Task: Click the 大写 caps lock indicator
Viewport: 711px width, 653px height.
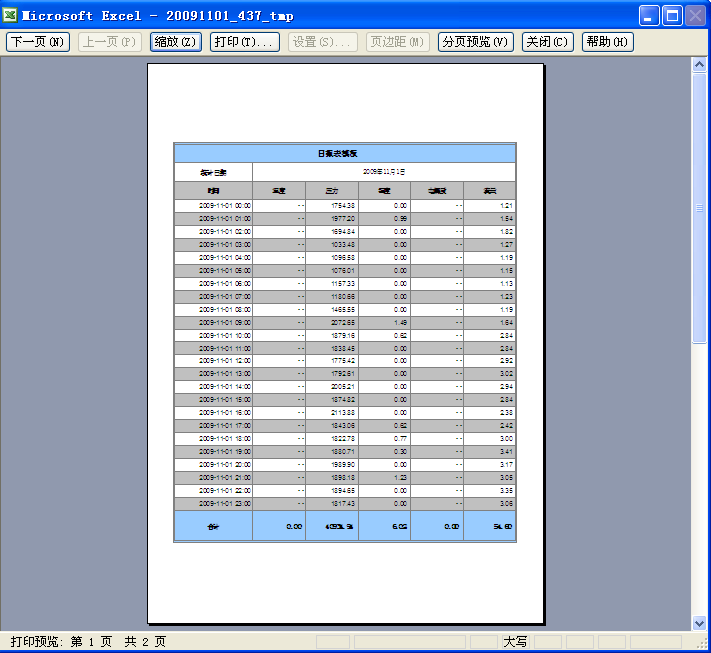Action: point(515,642)
